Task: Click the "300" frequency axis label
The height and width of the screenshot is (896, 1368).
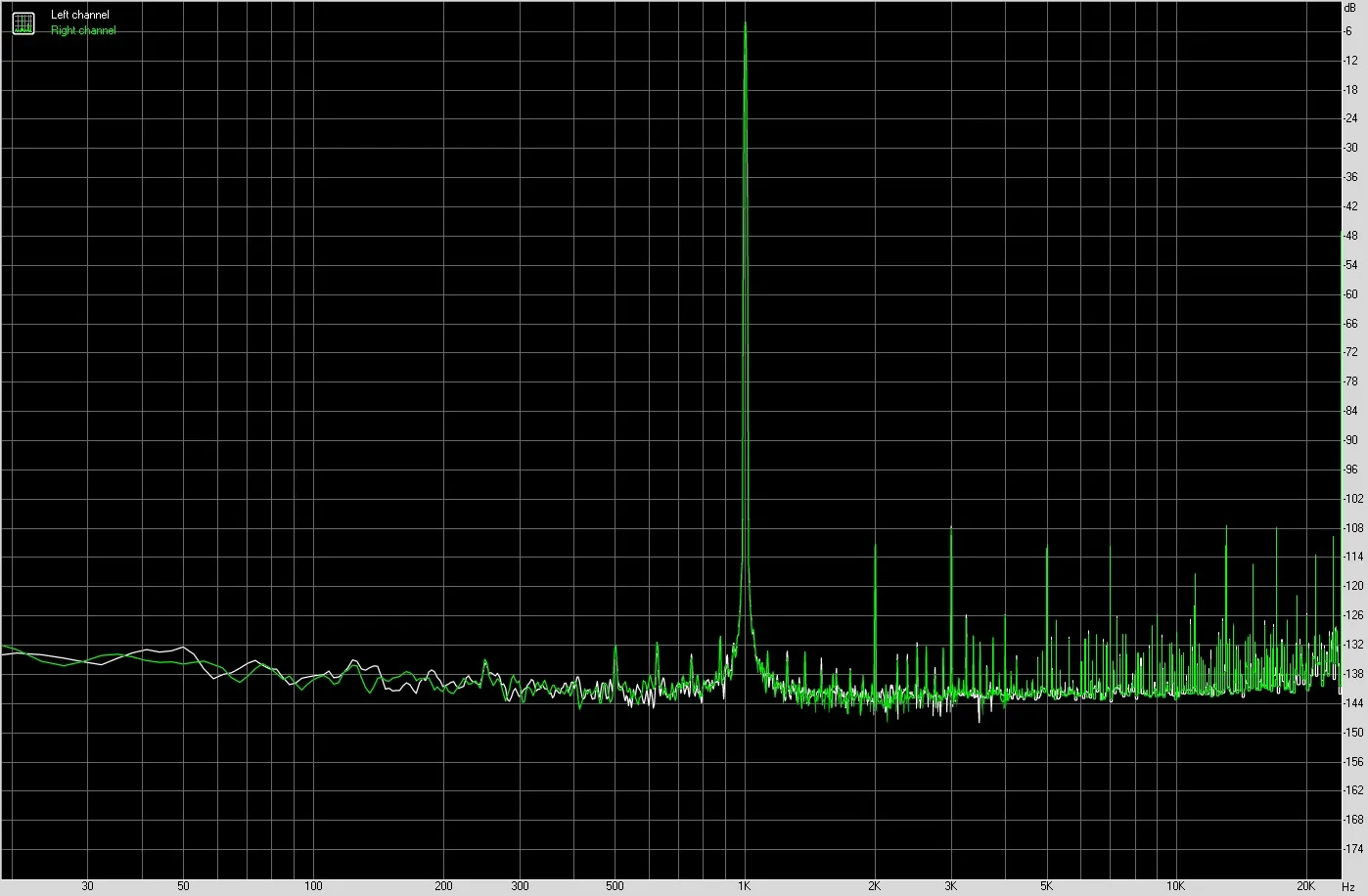Action: 520,886
